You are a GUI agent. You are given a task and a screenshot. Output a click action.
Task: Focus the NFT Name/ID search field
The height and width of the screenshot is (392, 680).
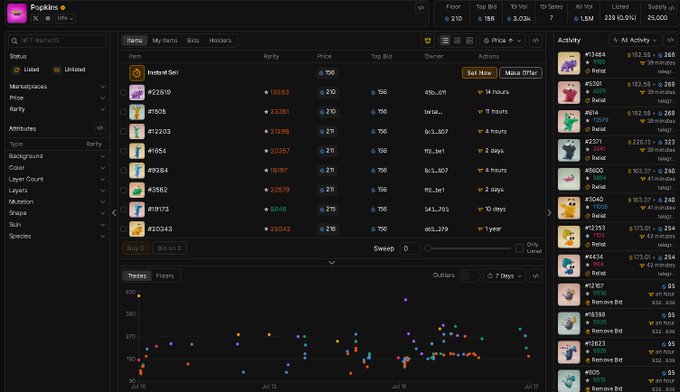57,41
